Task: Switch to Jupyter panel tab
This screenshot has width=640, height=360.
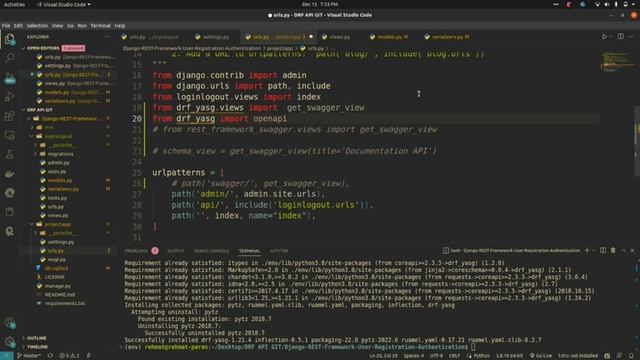Action: tap(279, 251)
